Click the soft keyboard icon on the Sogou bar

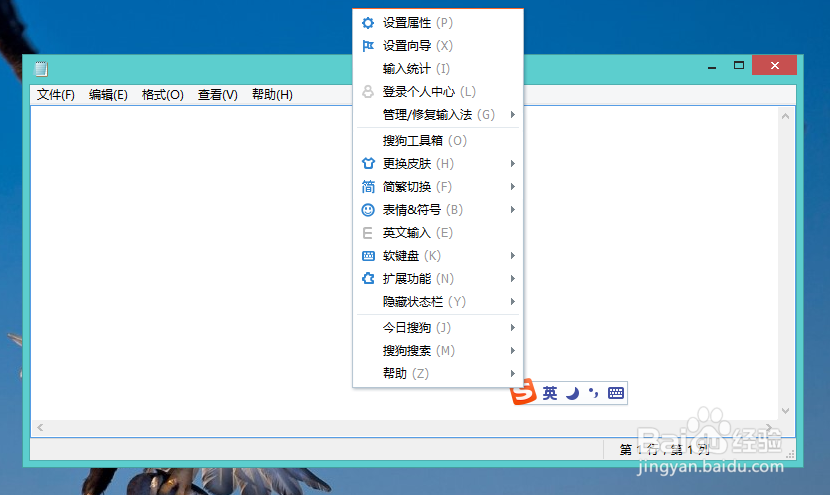pyautogui.click(x=616, y=393)
